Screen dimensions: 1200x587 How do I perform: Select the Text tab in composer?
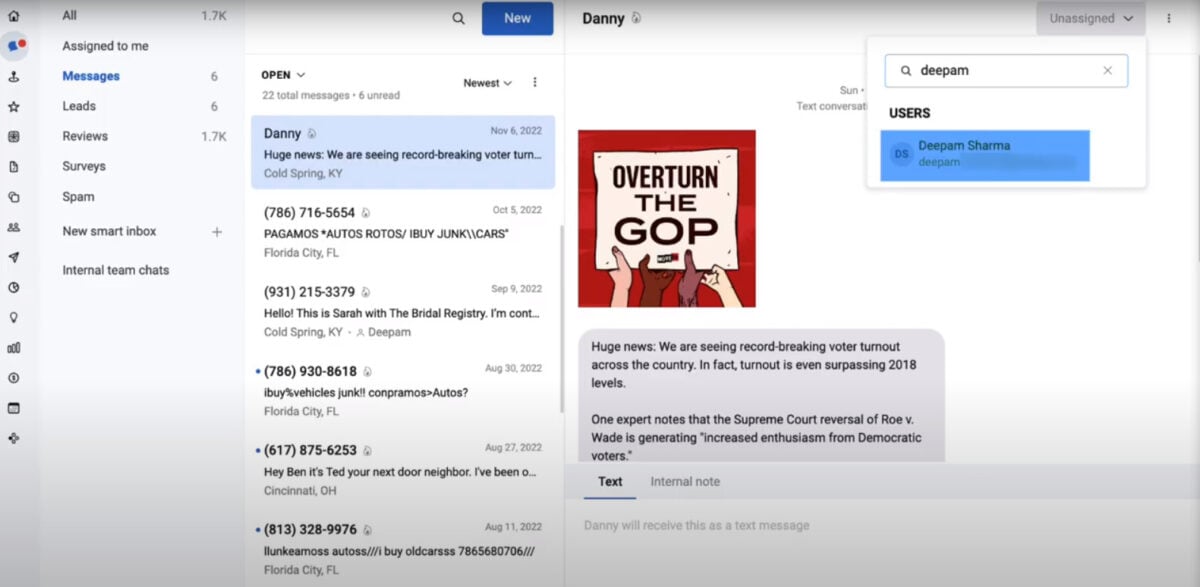click(610, 482)
